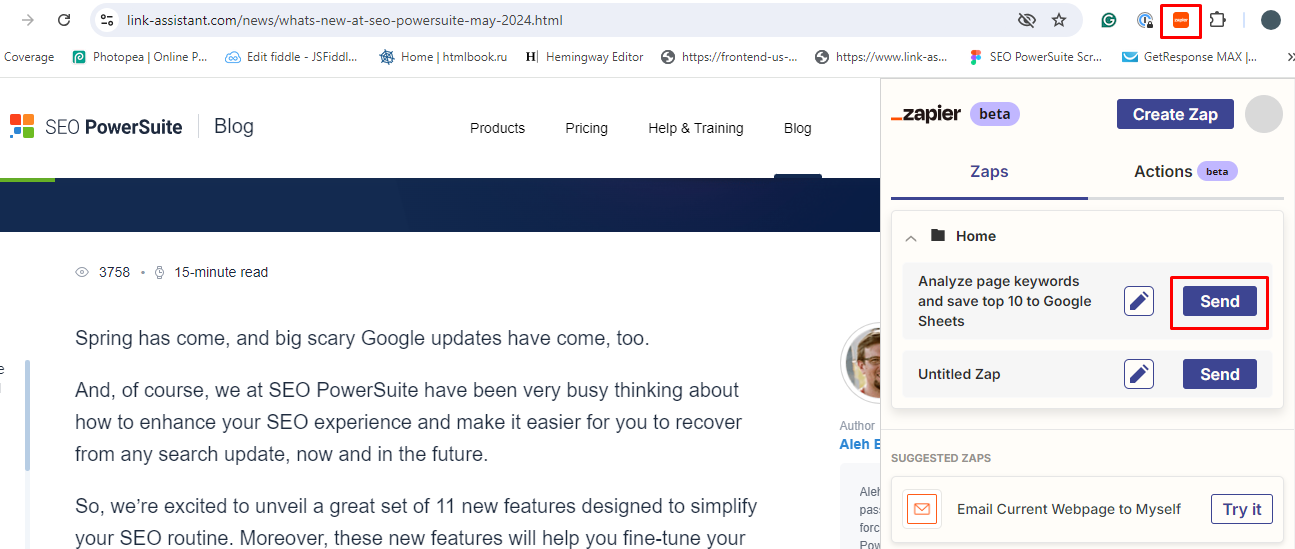Click the "SUGGESTED ZAPS" heading
The image size is (1295, 549).
pos(941,458)
